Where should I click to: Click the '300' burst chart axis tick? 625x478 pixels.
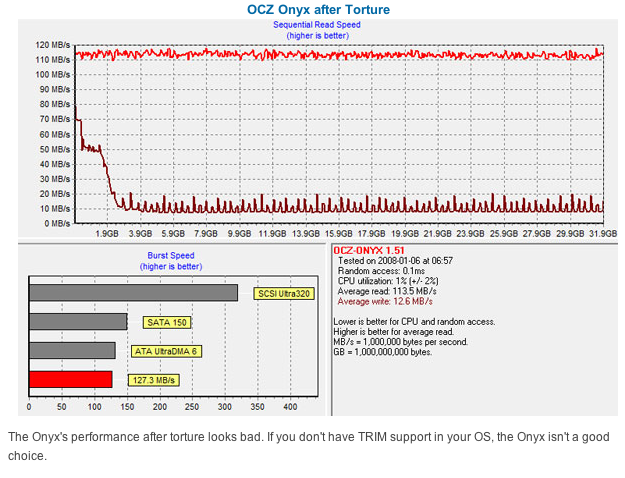[x=225, y=407]
